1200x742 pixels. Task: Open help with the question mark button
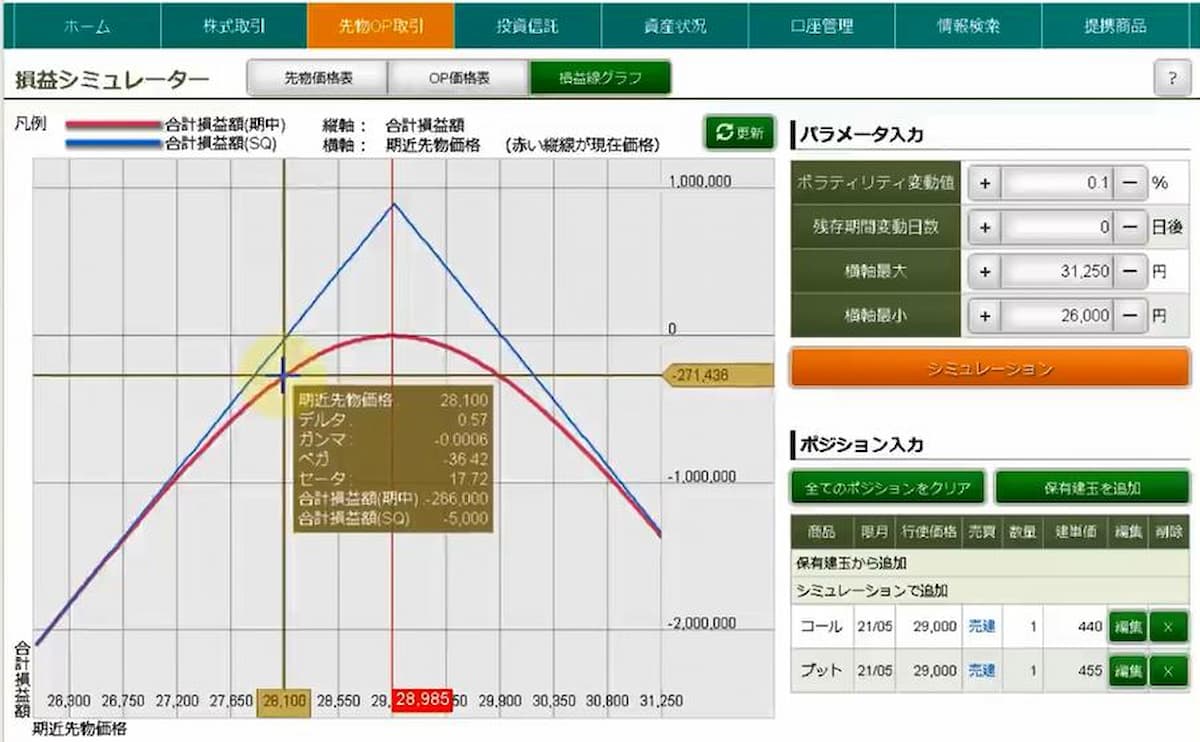[x=1171, y=79]
